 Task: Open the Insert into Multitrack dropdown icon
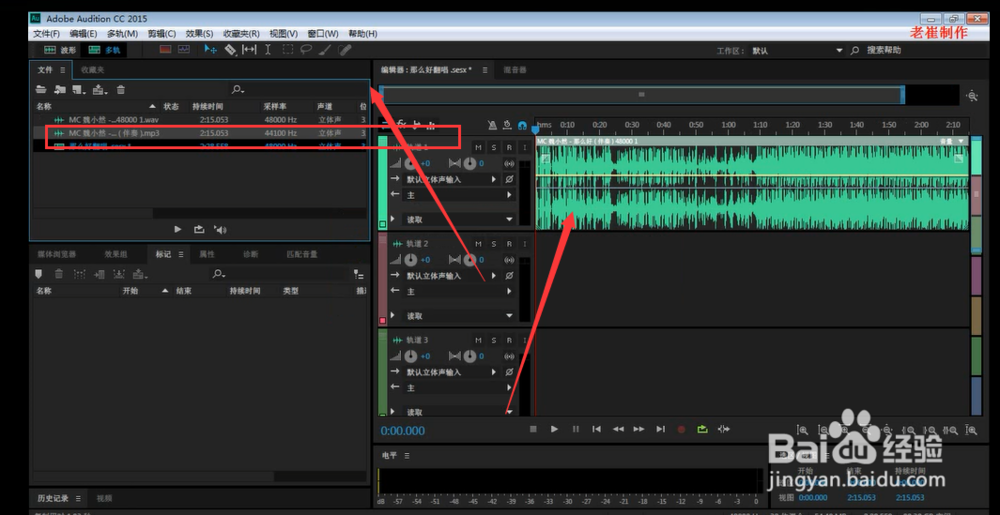click(100, 90)
